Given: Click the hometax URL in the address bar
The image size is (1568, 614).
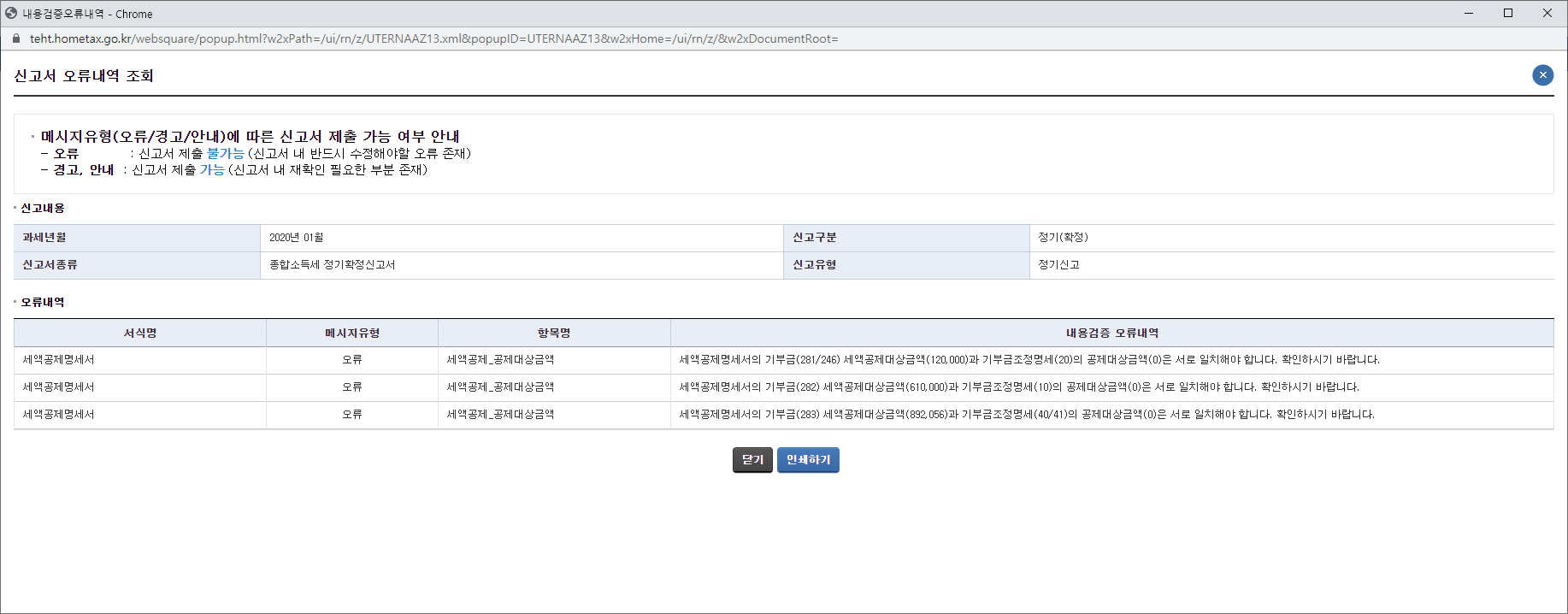Looking at the screenshot, I should pyautogui.click(x=433, y=38).
